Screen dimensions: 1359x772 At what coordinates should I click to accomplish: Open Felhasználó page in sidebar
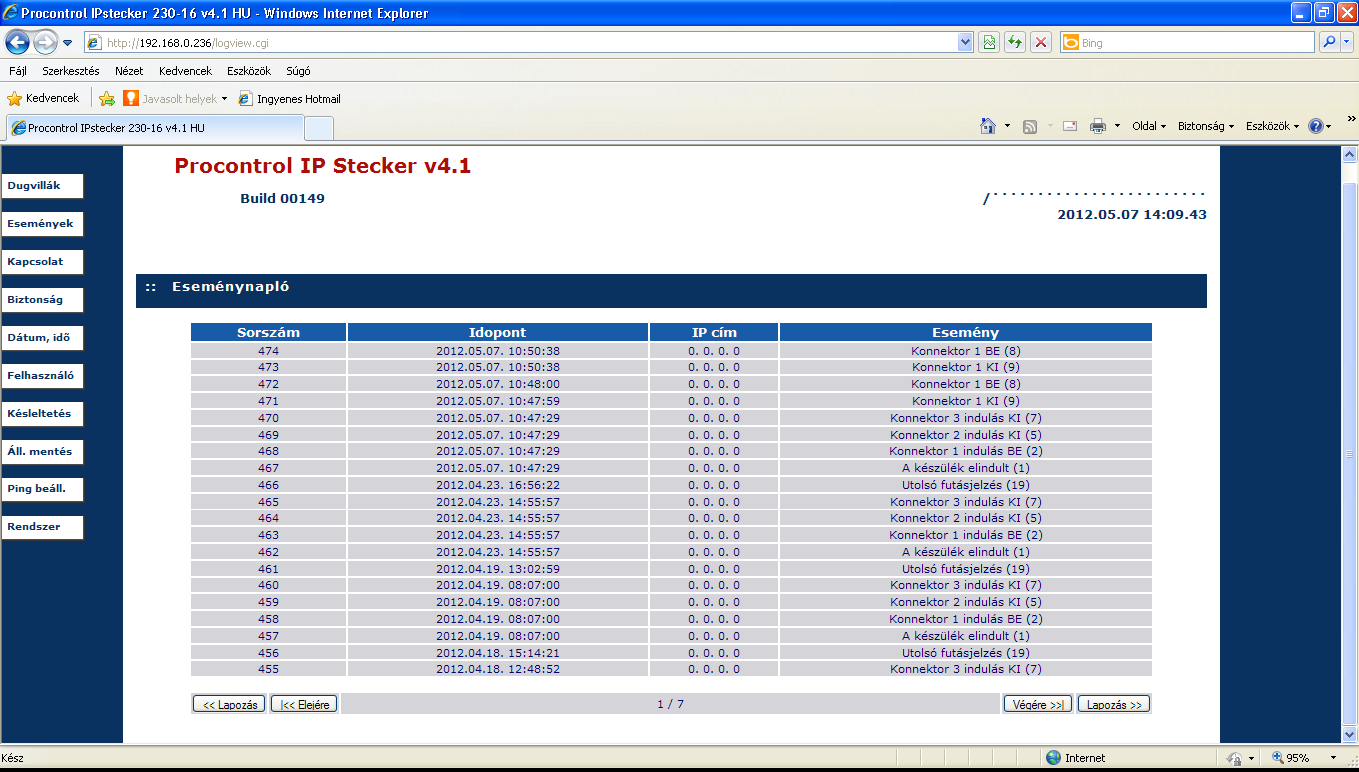click(x=42, y=376)
